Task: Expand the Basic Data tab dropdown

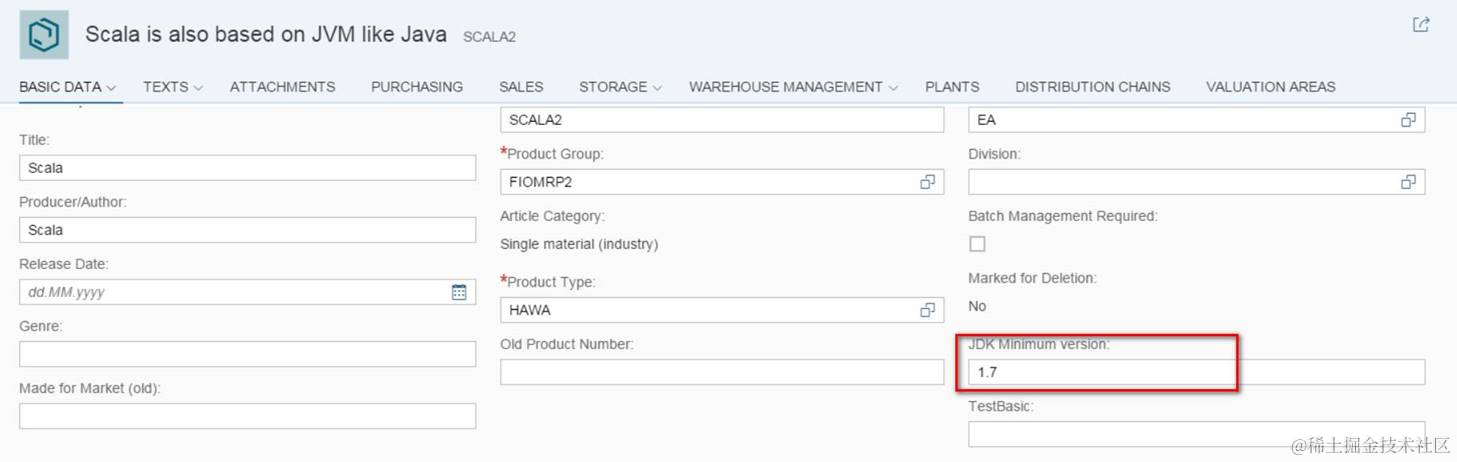Action: (x=111, y=88)
